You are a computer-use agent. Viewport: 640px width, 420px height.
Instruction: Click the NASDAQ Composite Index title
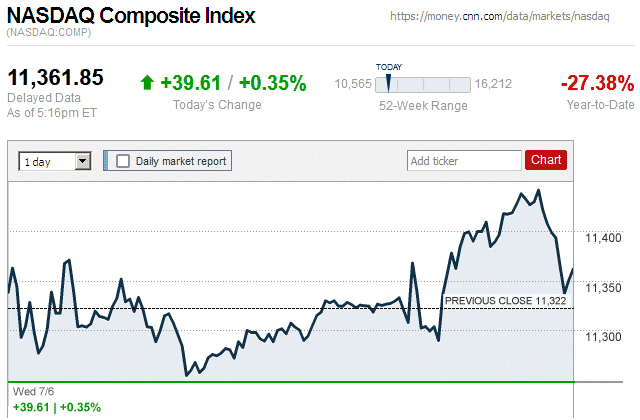(131, 16)
